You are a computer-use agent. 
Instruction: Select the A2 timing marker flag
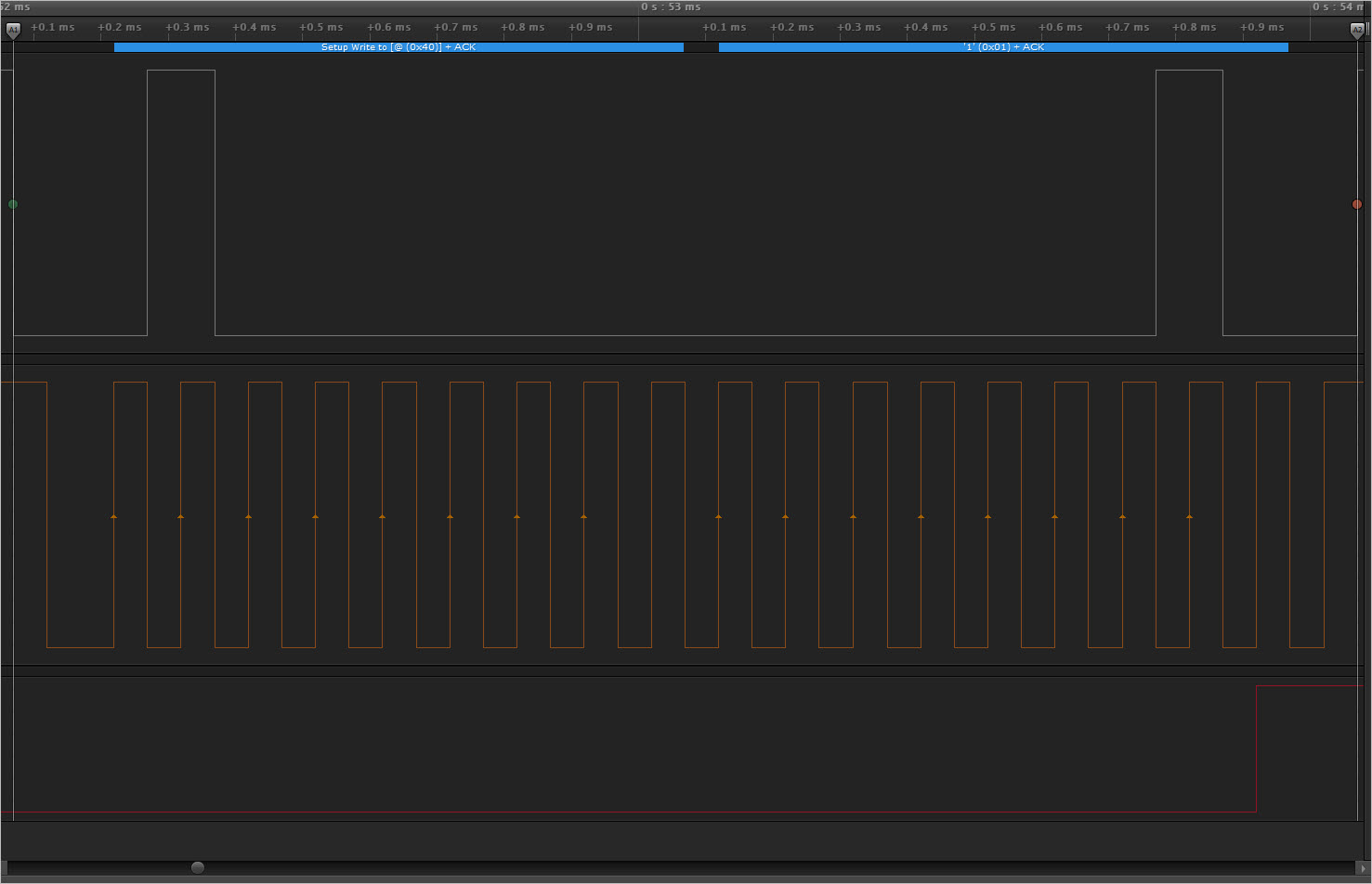[x=1357, y=30]
